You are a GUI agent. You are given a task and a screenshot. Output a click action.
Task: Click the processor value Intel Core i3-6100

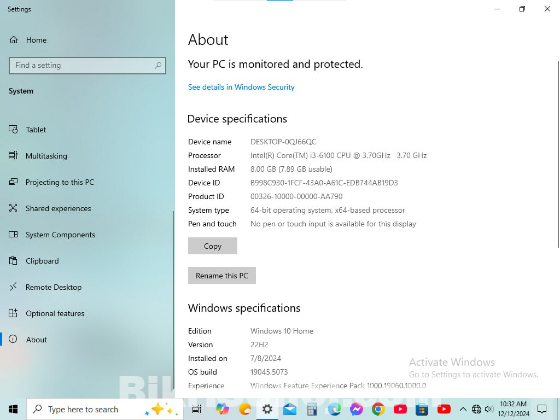[x=339, y=155]
